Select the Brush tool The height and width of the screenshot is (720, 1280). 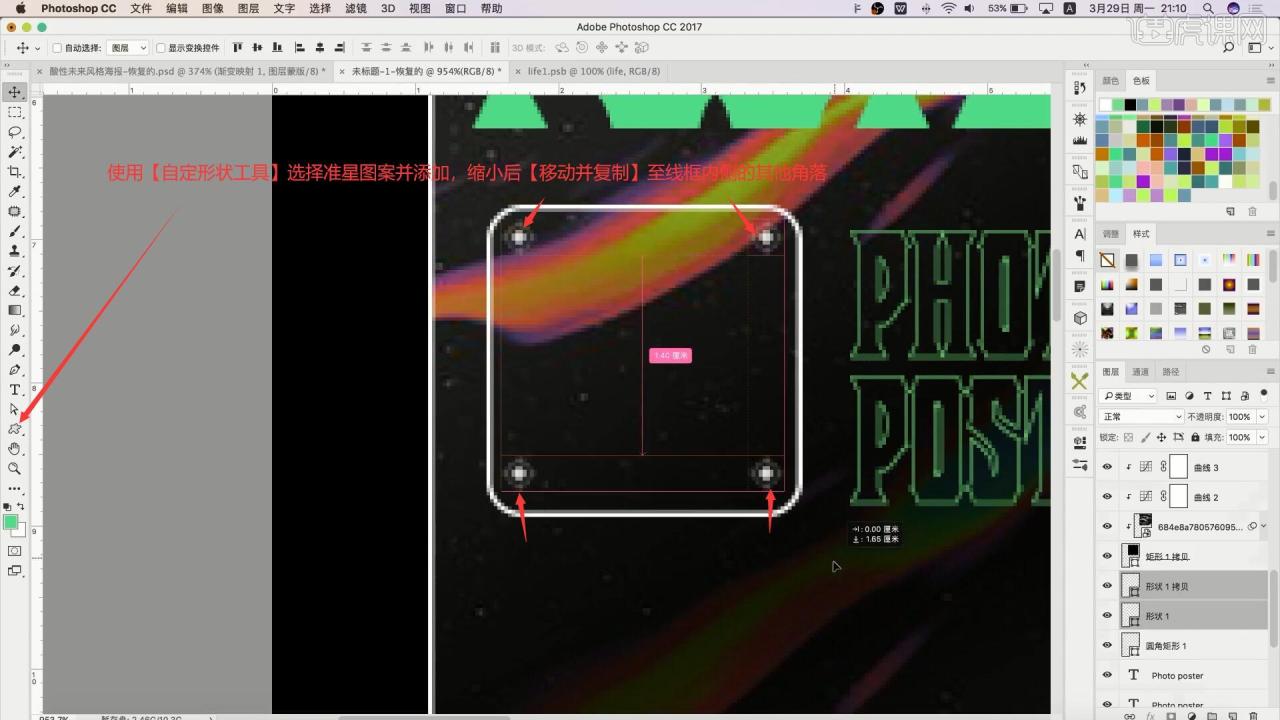(x=15, y=231)
